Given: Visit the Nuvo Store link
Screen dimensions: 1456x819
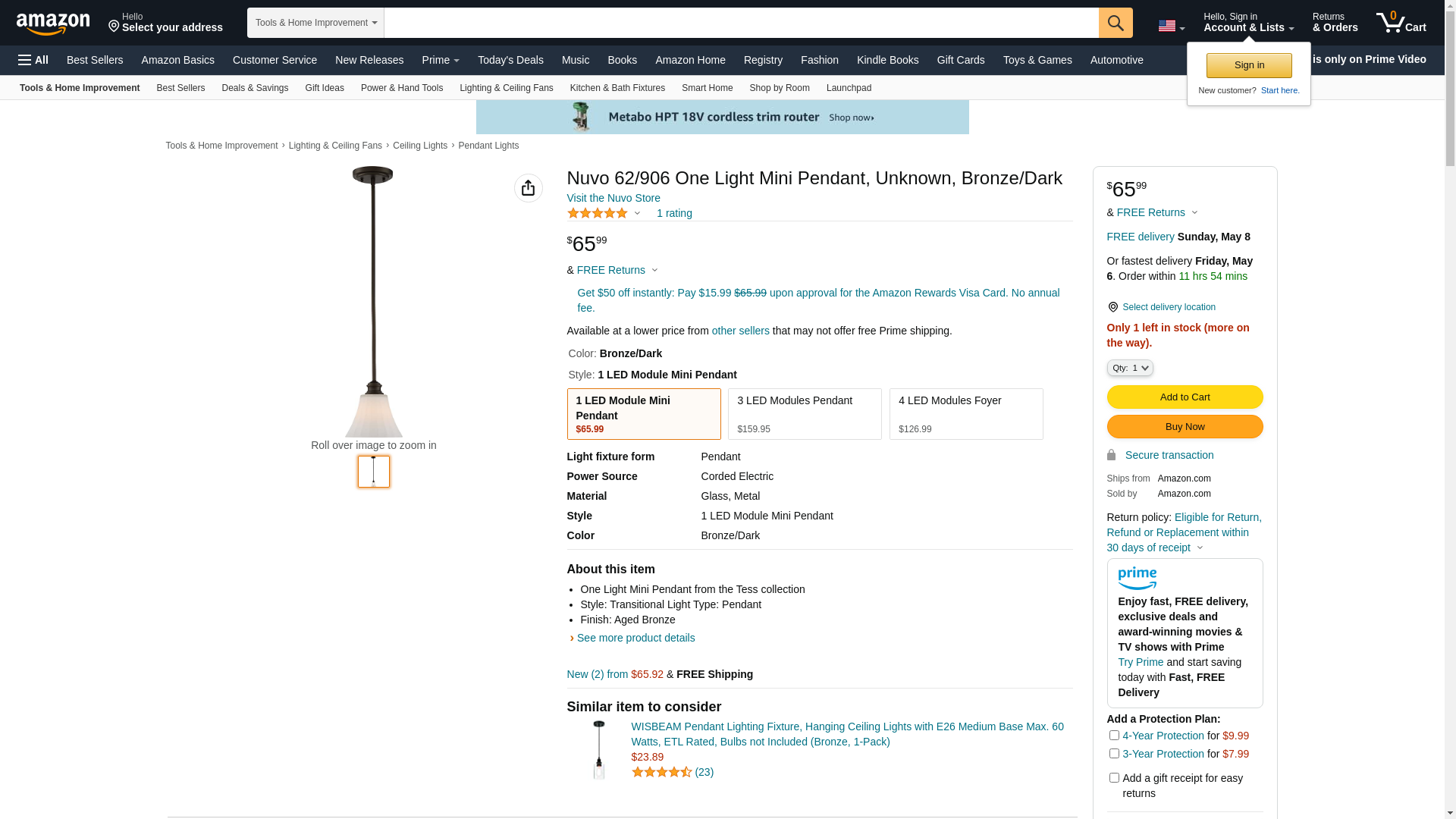Looking at the screenshot, I should tap(613, 198).
